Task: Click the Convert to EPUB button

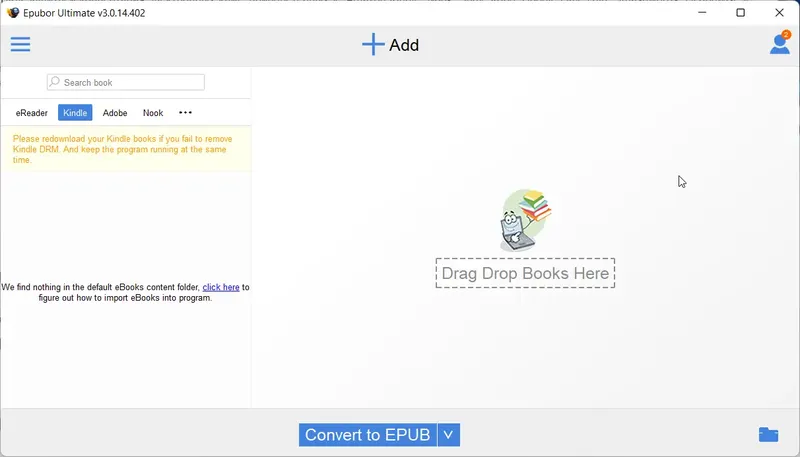Action: point(368,435)
